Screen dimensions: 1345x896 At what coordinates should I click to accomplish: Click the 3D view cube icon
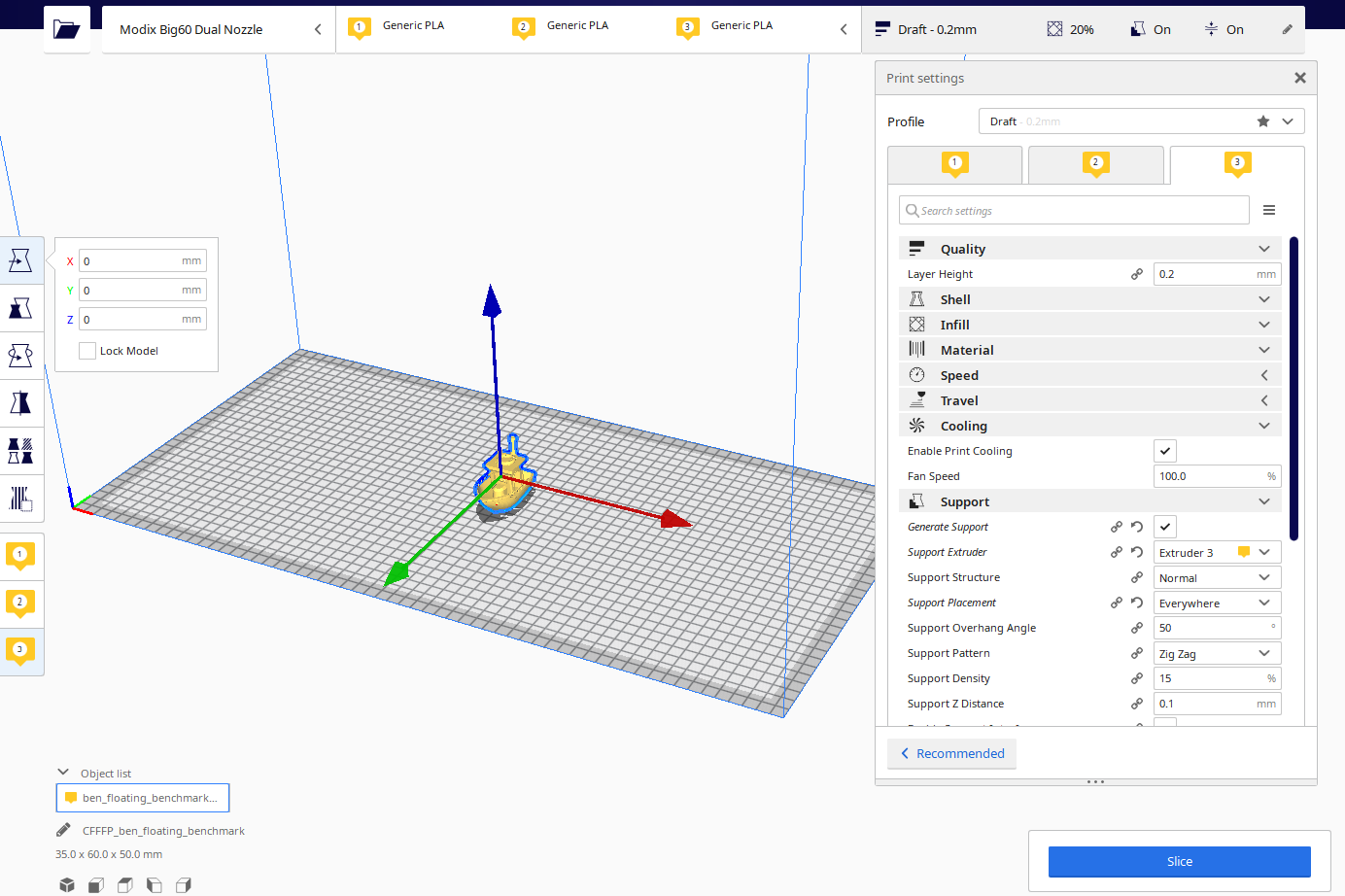coord(67,884)
